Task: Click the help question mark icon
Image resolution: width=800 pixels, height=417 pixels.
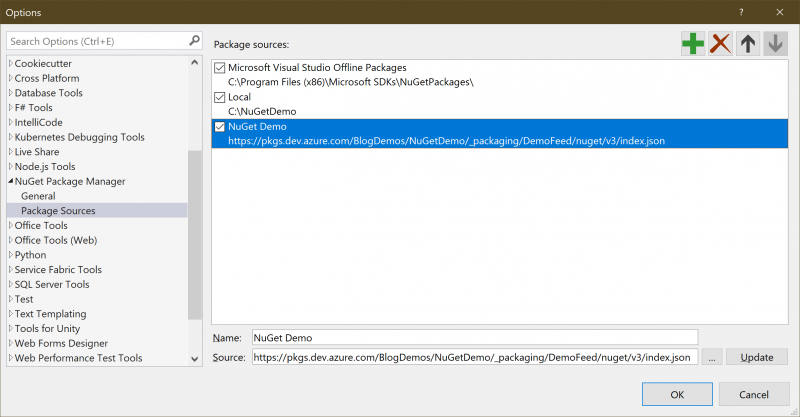Action: pyautogui.click(x=741, y=11)
